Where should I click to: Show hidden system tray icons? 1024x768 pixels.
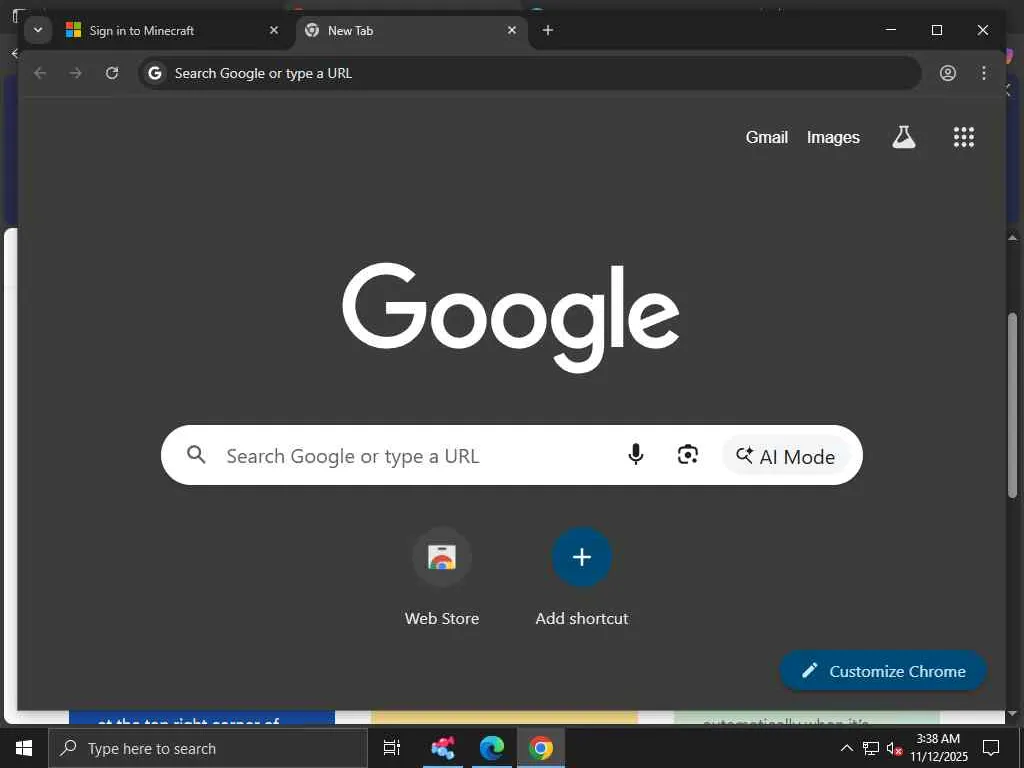coord(846,748)
